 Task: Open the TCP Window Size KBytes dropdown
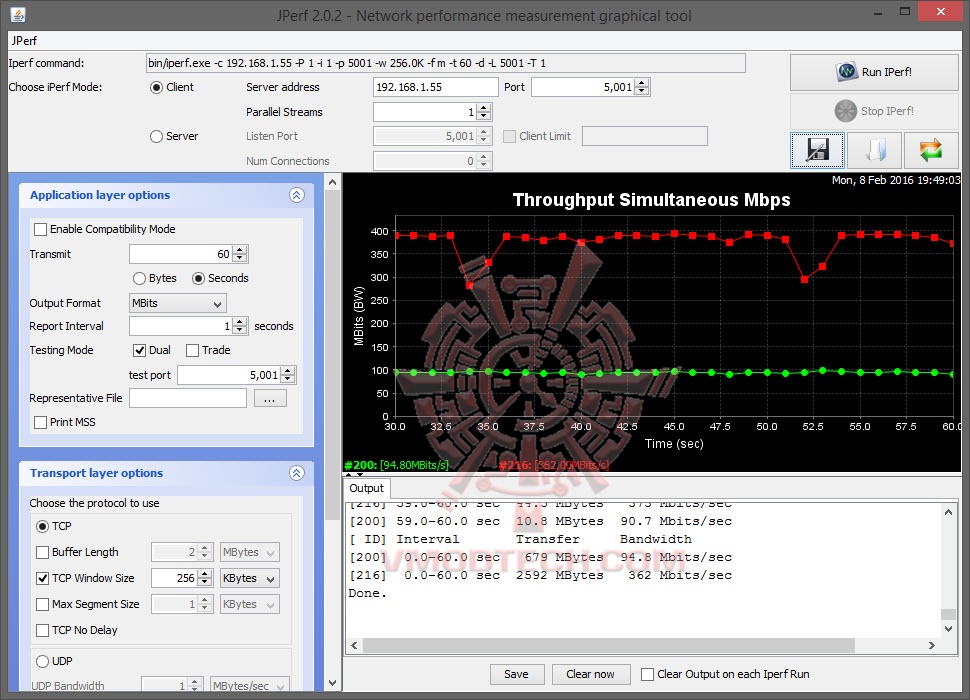[x=249, y=578]
